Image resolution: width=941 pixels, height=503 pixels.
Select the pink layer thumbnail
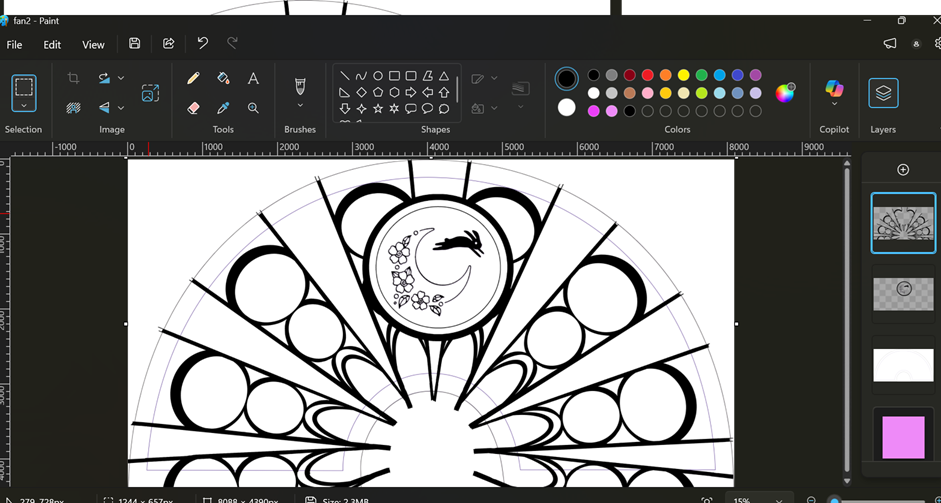click(903, 436)
